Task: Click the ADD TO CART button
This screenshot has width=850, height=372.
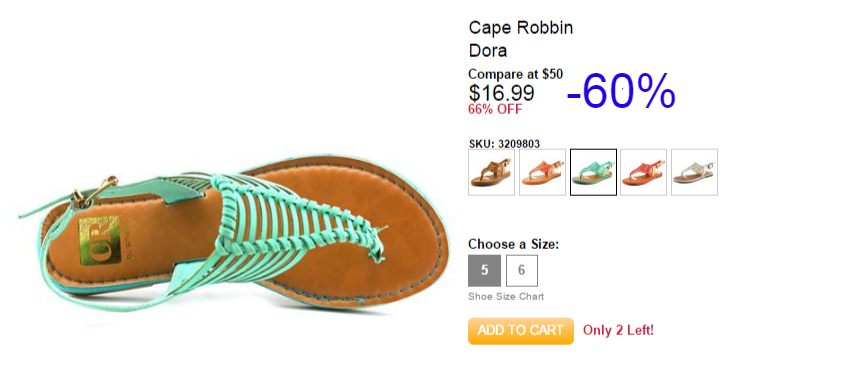Action: (x=520, y=331)
